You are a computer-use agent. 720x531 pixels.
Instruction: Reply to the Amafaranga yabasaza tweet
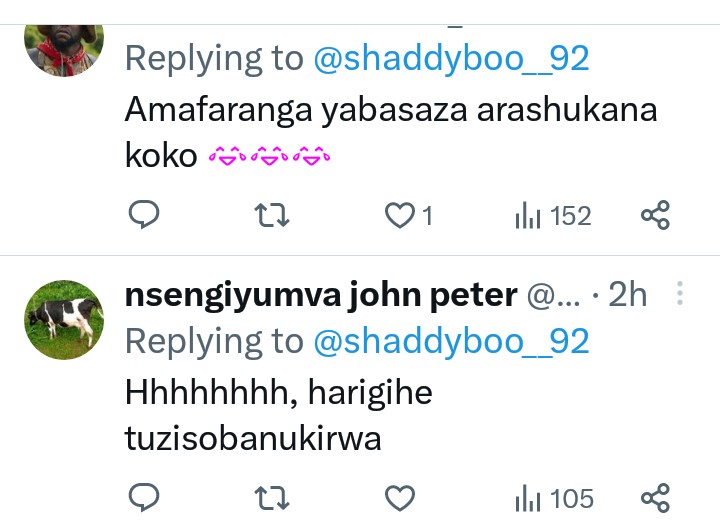pyautogui.click(x=145, y=214)
